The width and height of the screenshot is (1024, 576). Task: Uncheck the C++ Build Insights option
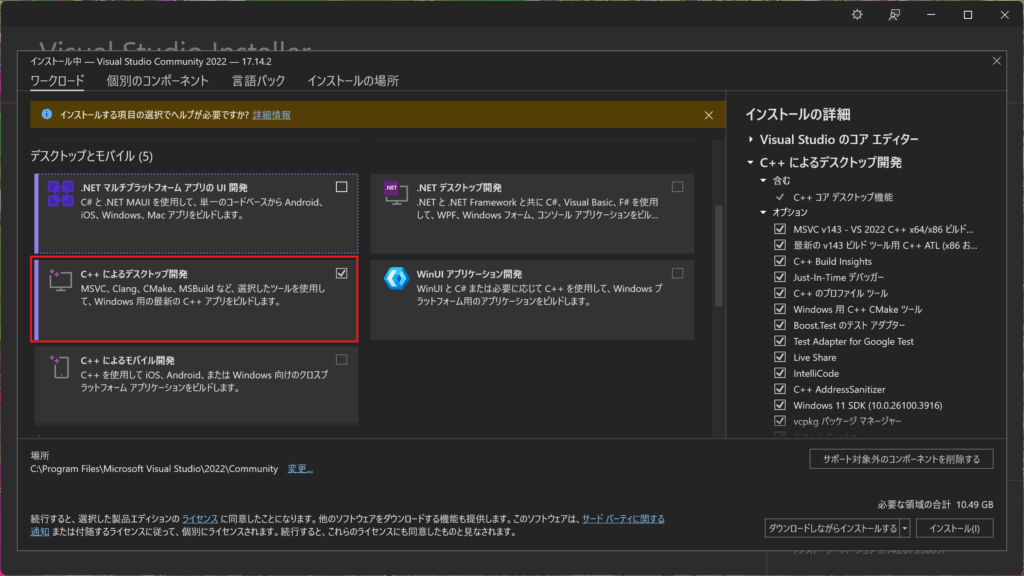click(780, 261)
